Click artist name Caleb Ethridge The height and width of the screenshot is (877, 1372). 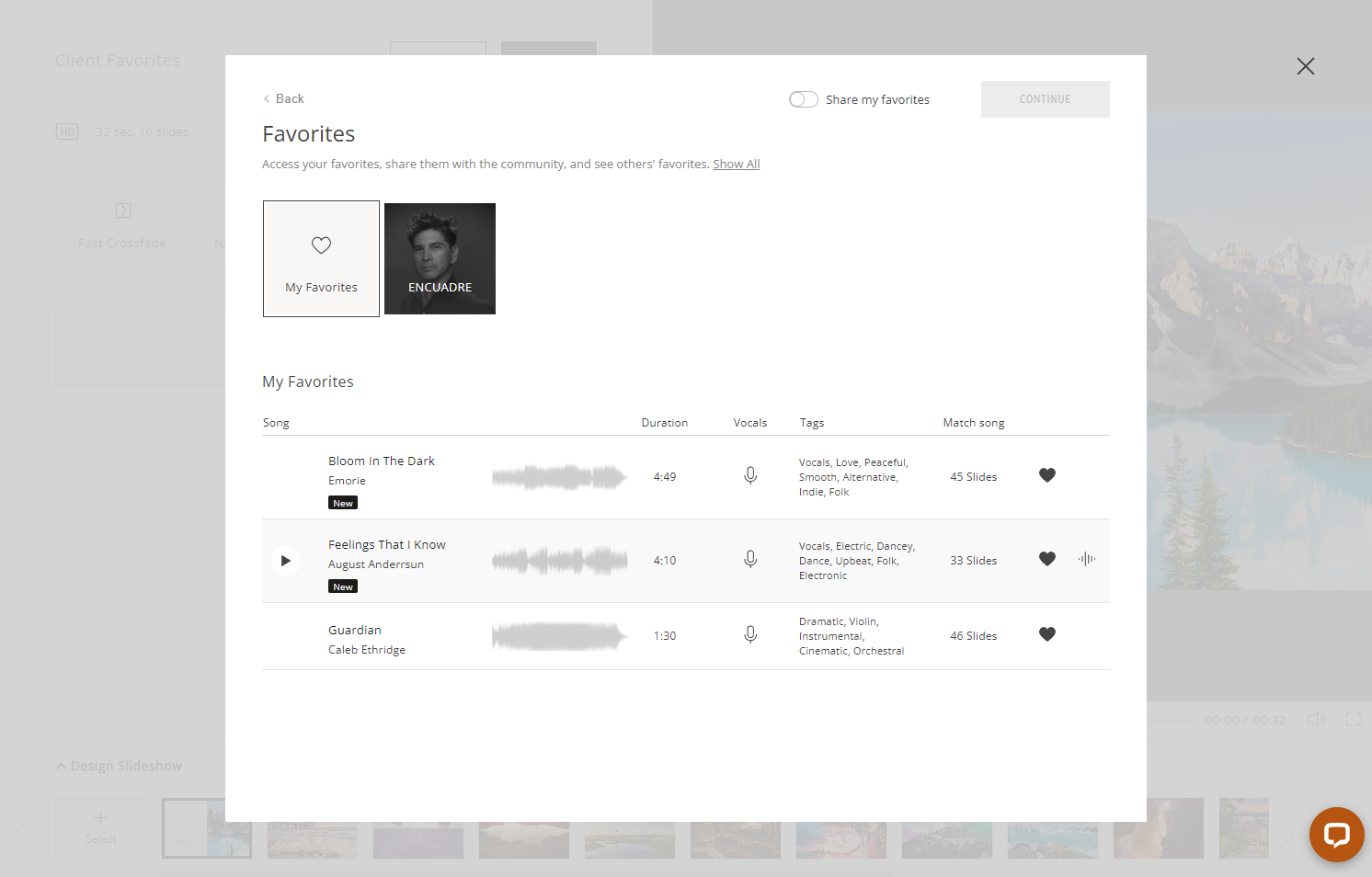[x=367, y=650]
